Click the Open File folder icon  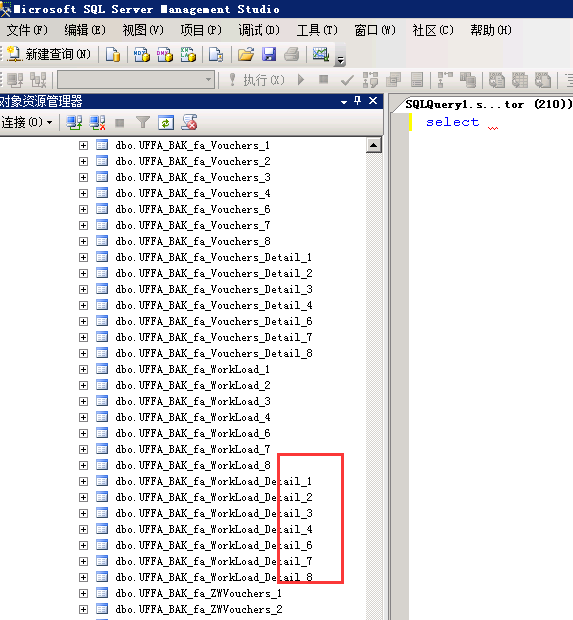tap(246, 54)
